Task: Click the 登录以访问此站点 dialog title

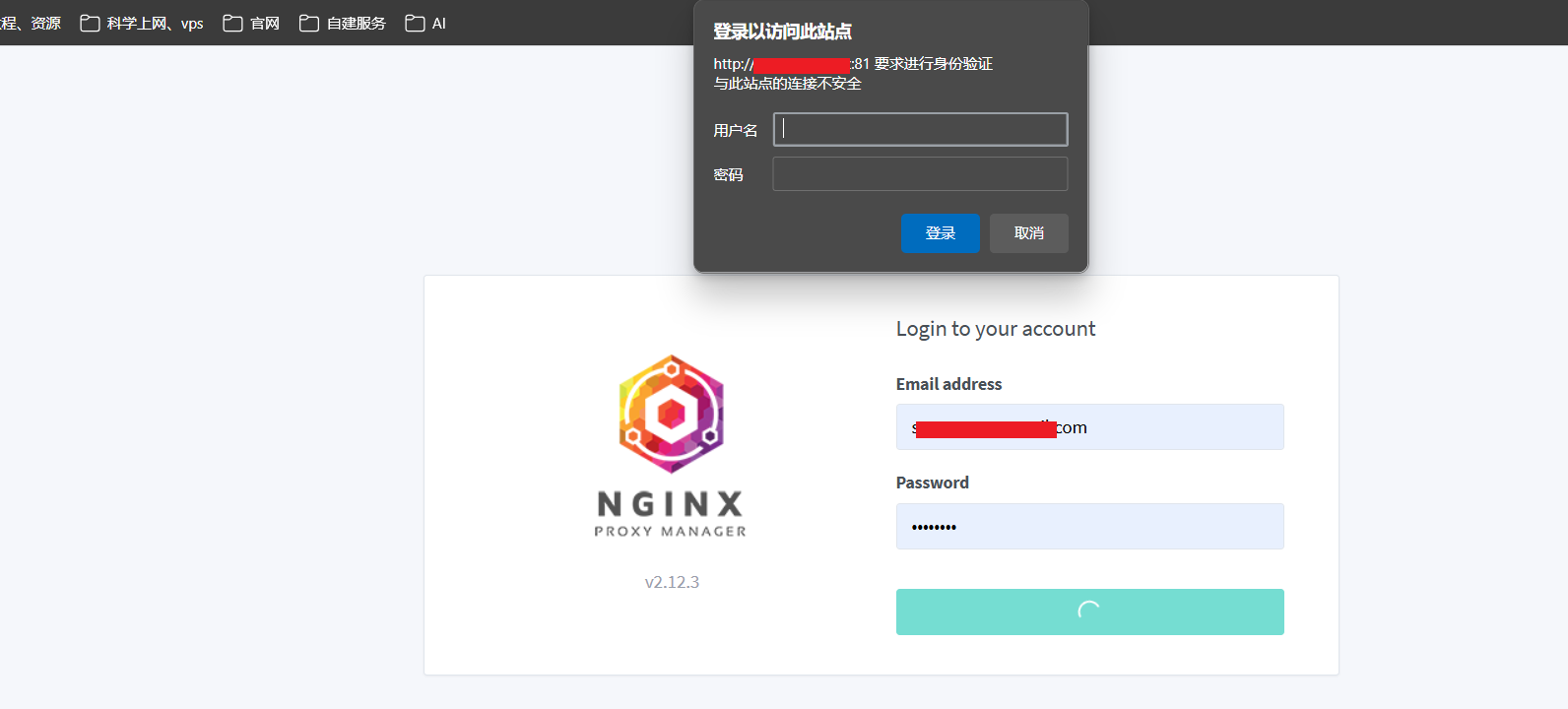Action: [782, 32]
